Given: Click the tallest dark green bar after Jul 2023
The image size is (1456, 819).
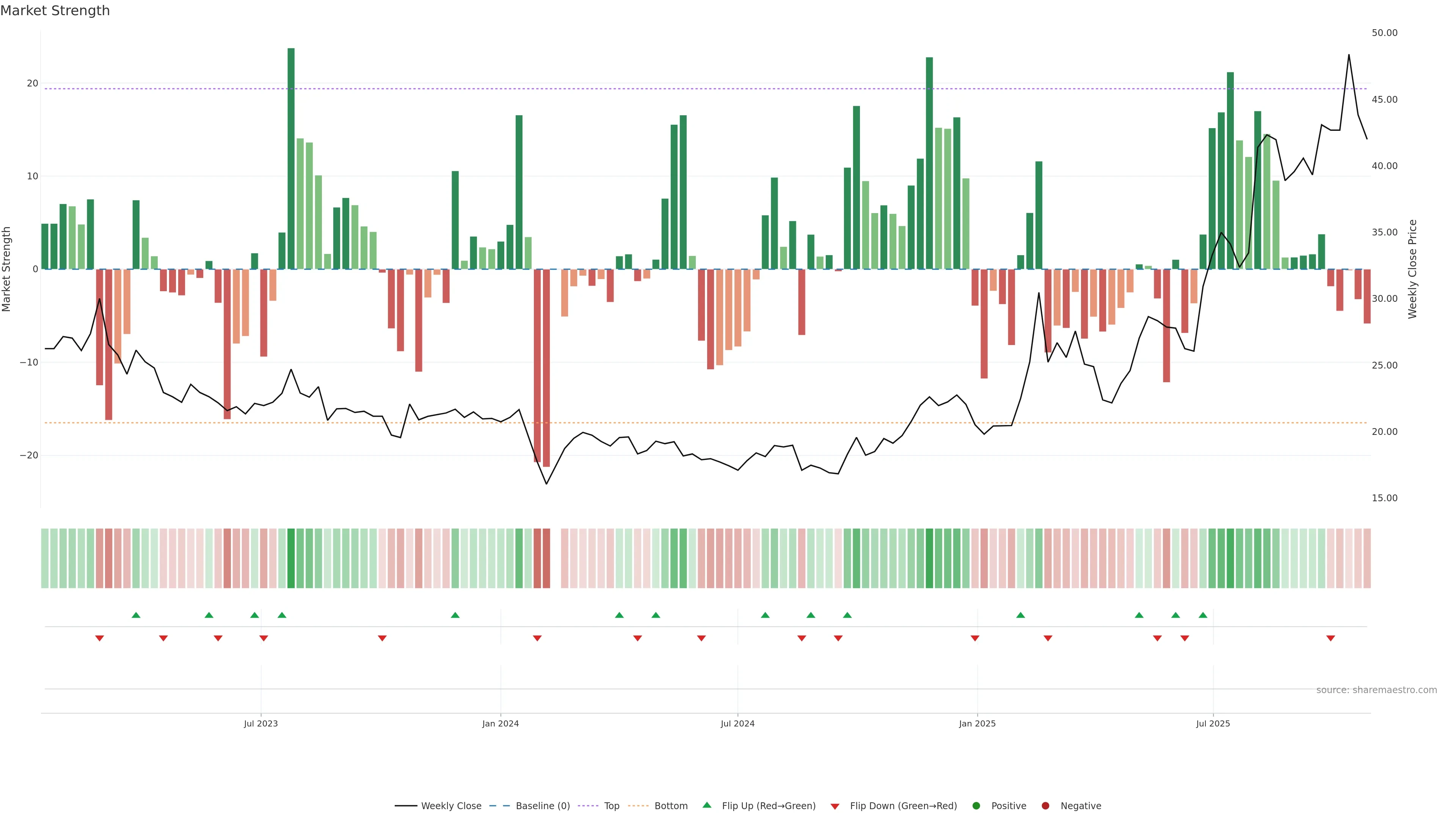Looking at the screenshot, I should (x=291, y=158).
